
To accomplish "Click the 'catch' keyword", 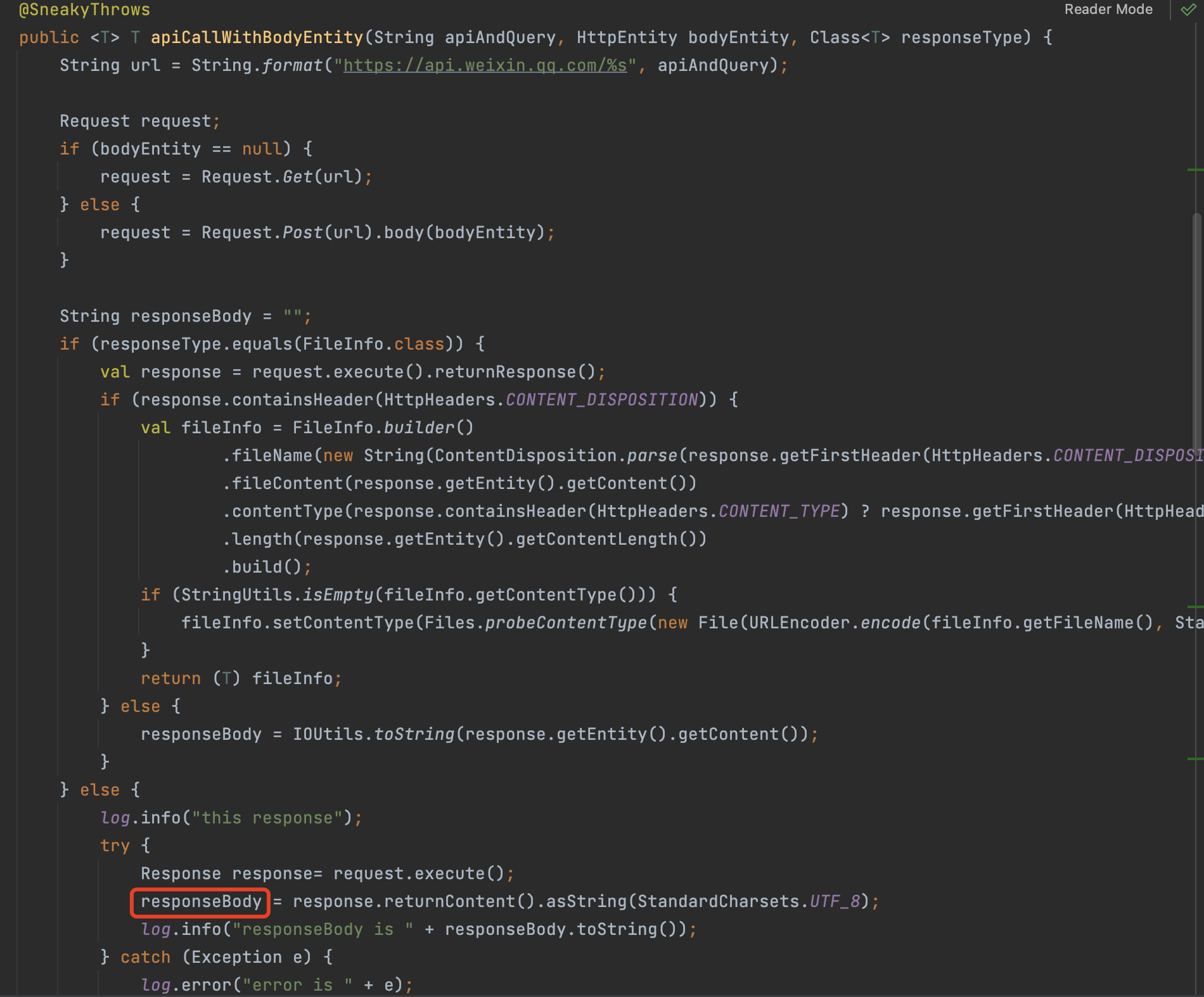I will [x=145, y=957].
